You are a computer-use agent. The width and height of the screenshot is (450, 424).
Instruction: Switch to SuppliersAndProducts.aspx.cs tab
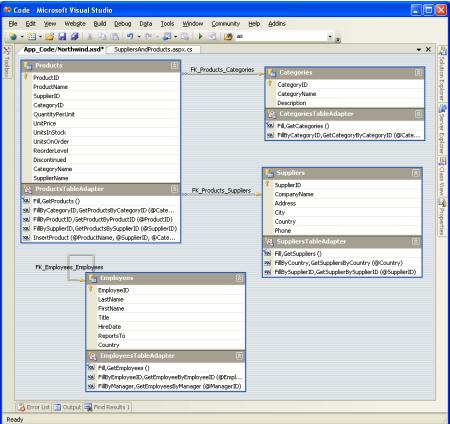pyautogui.click(x=153, y=49)
